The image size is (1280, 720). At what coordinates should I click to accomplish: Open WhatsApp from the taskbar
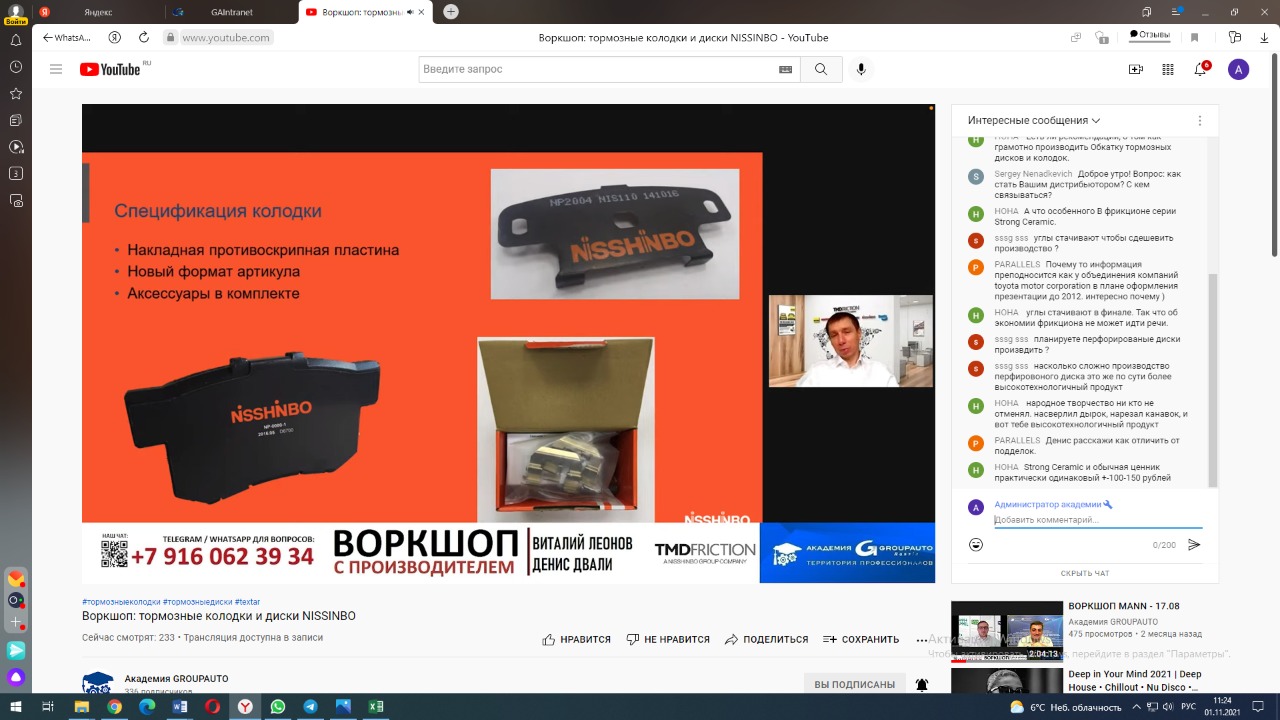278,706
